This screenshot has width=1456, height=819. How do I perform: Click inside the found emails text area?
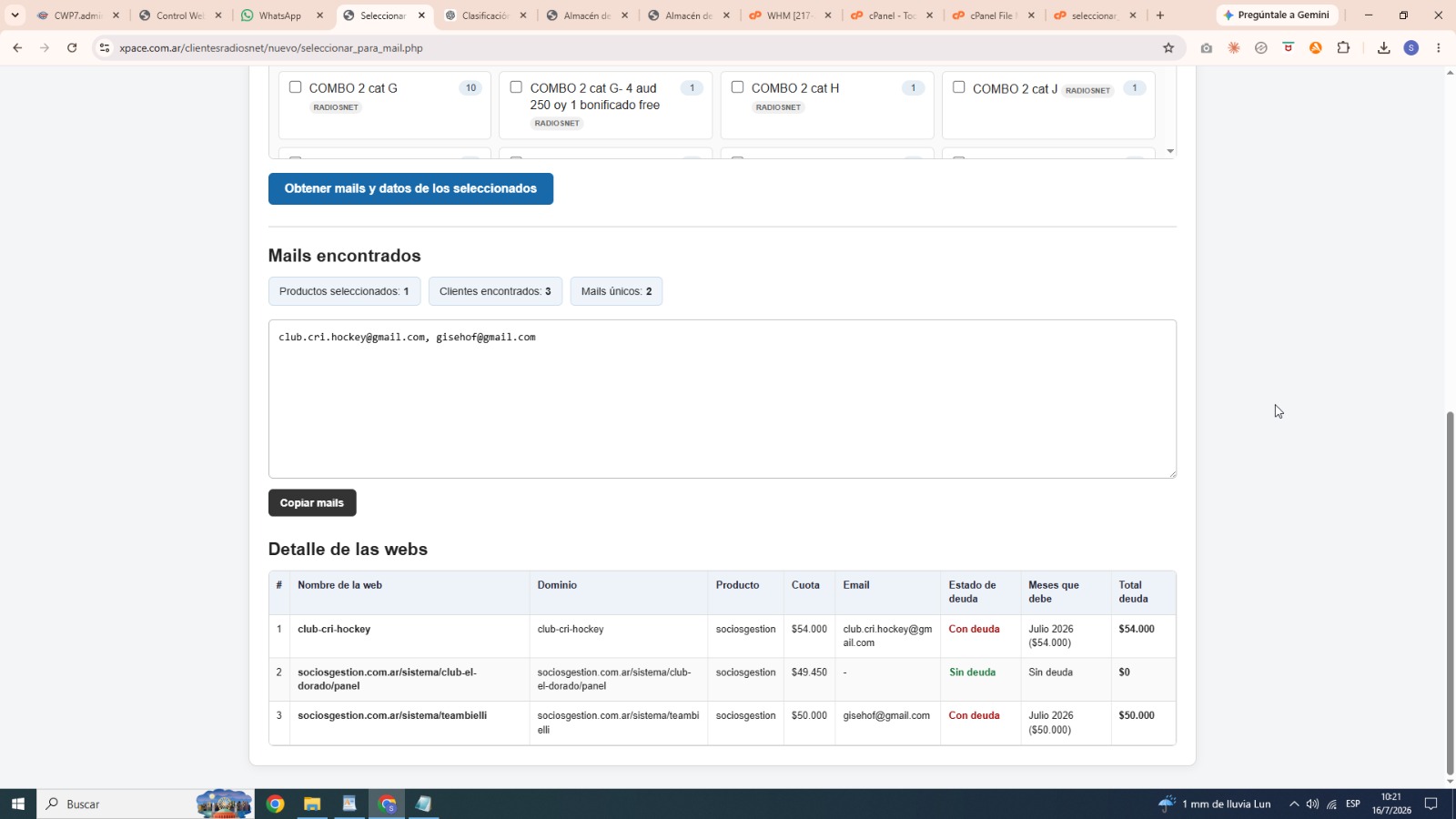pos(722,399)
